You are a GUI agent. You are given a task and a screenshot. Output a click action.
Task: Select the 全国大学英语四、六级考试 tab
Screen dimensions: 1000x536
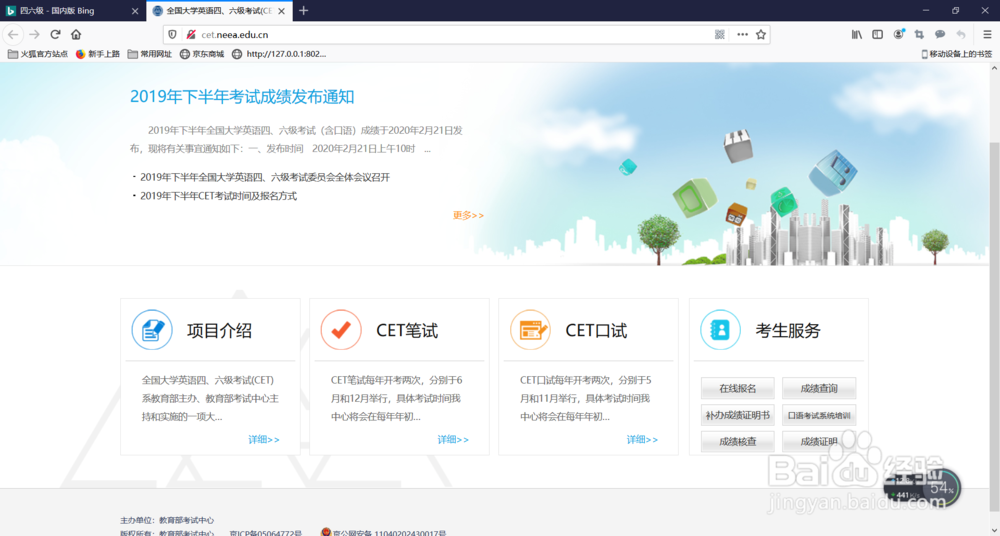point(219,11)
